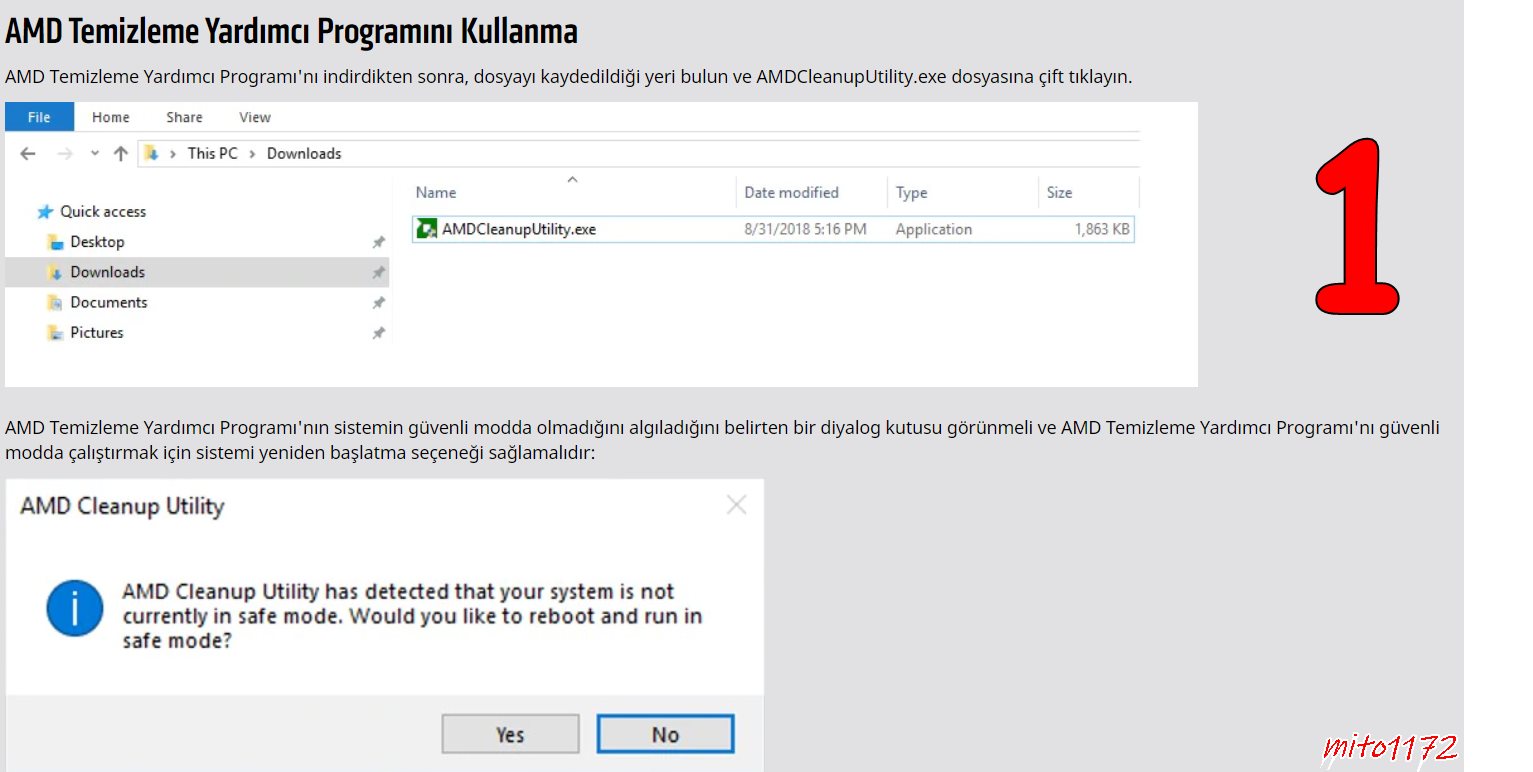Click the Application type cell
This screenshot has height=772, width=1533.
point(933,229)
